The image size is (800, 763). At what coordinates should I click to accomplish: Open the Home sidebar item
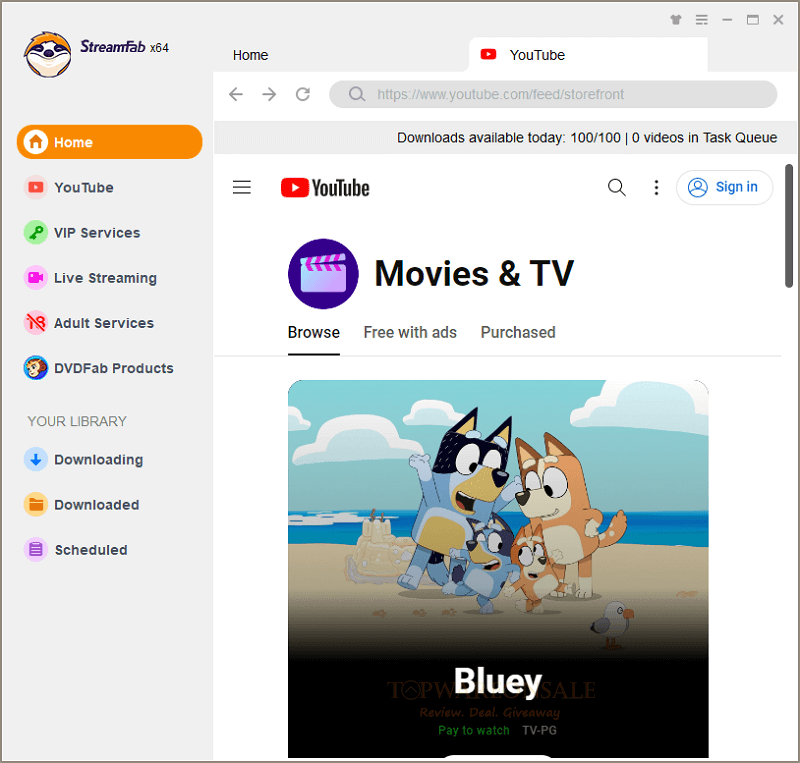(x=110, y=142)
